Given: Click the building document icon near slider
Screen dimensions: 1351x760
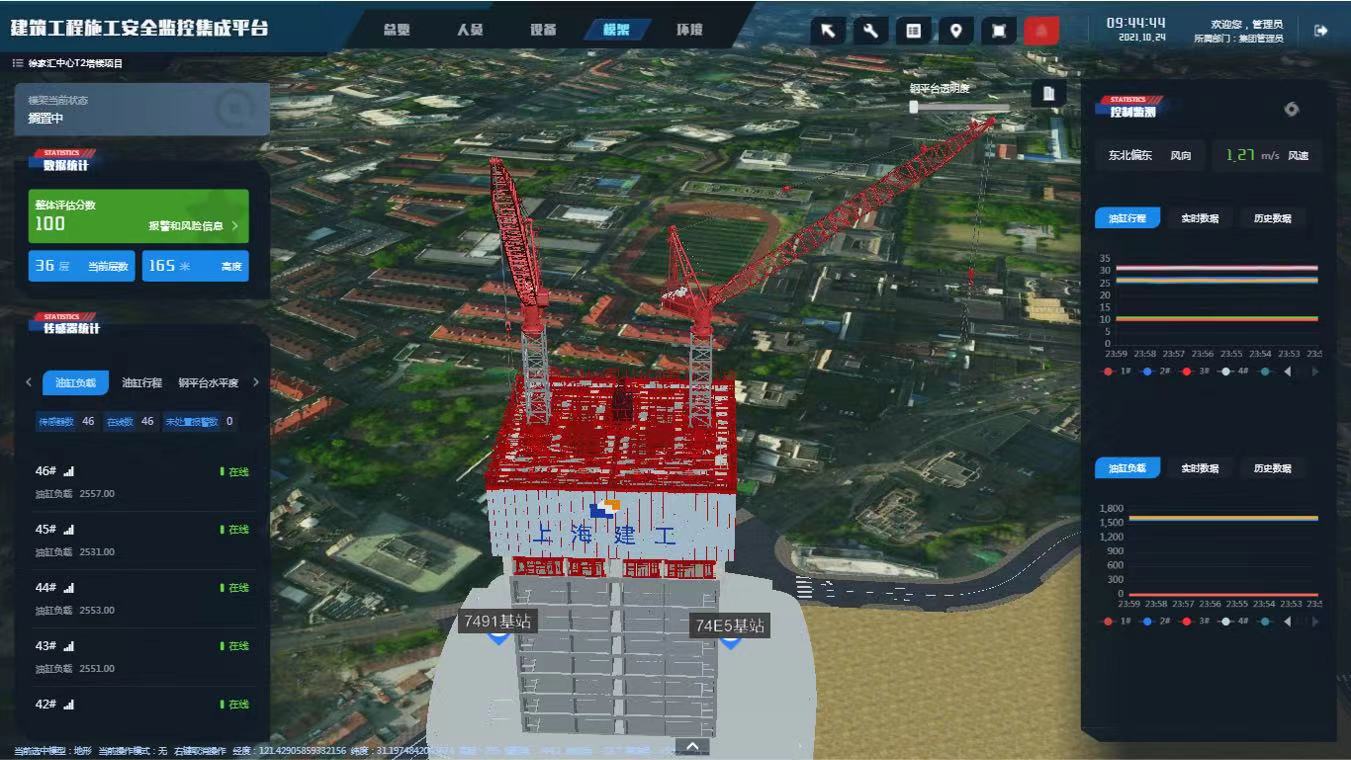Looking at the screenshot, I should point(1048,94).
